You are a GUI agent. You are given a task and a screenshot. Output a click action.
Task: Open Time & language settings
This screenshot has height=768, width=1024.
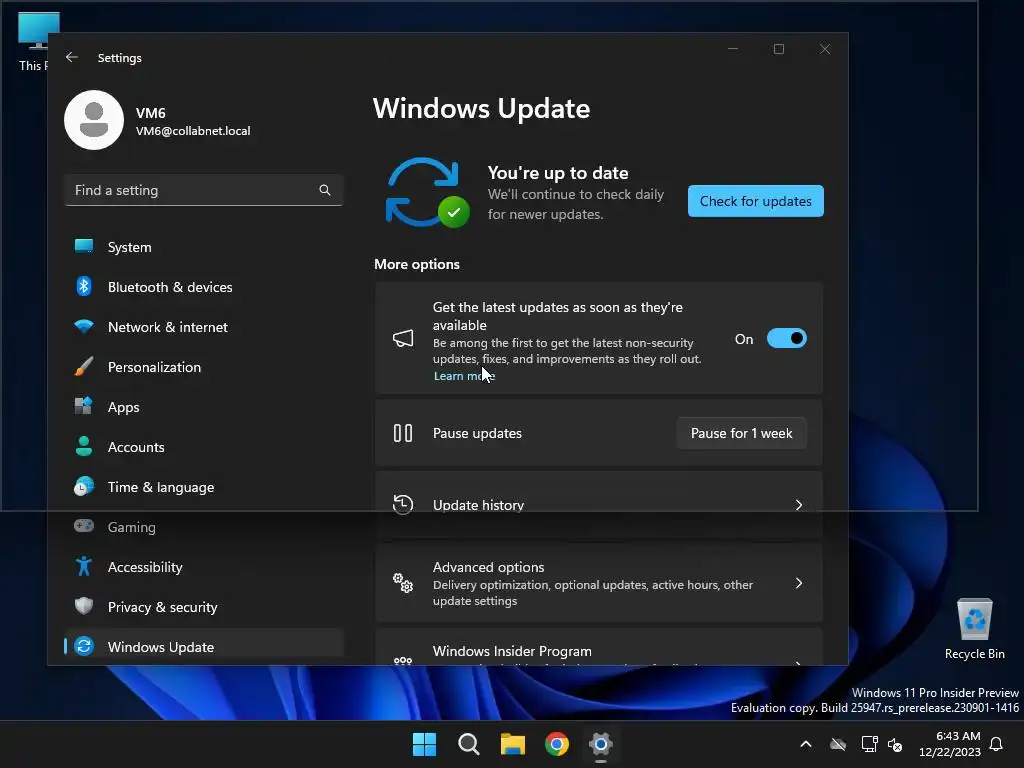click(x=204, y=487)
